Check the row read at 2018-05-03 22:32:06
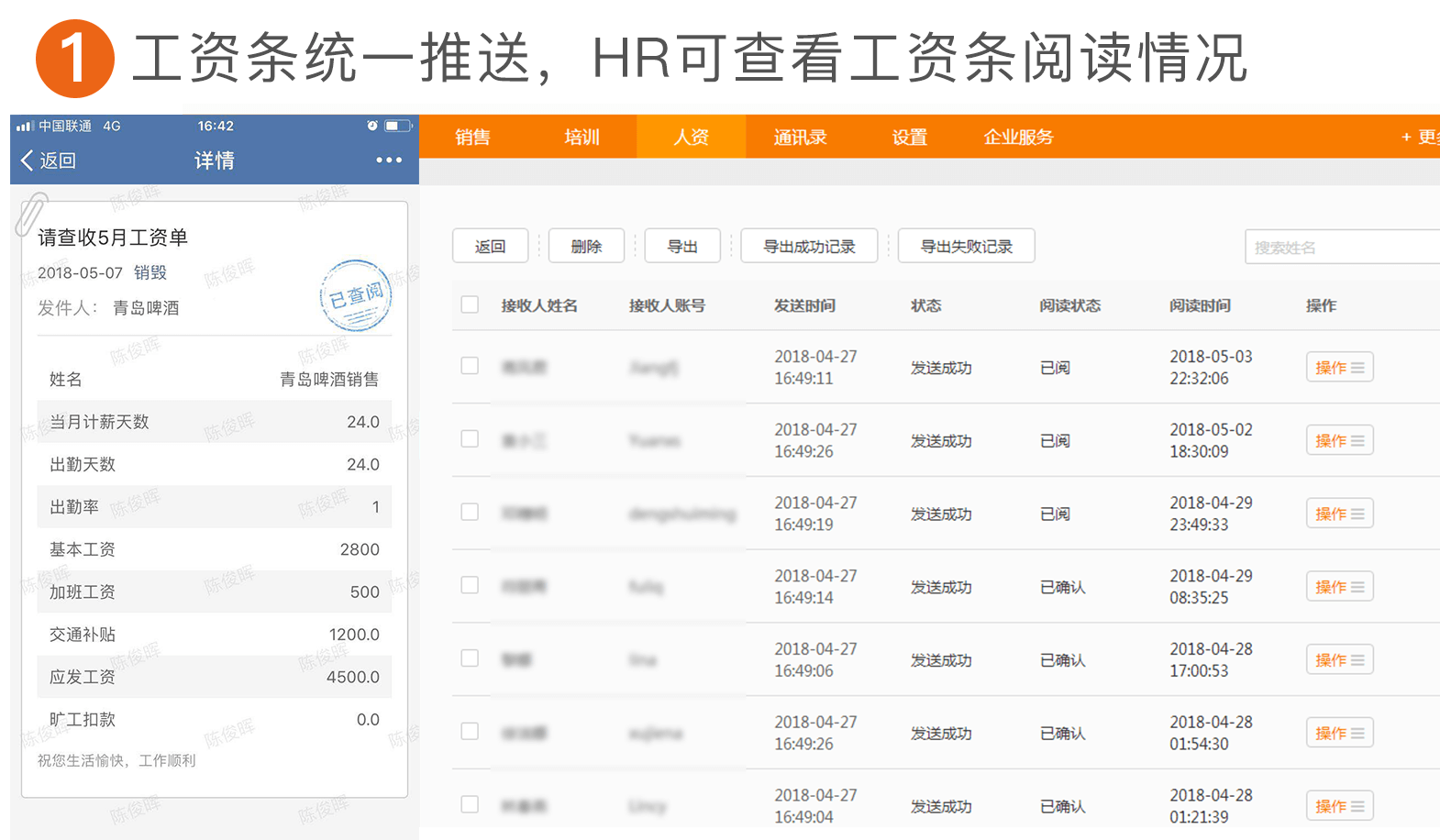 (x=470, y=366)
